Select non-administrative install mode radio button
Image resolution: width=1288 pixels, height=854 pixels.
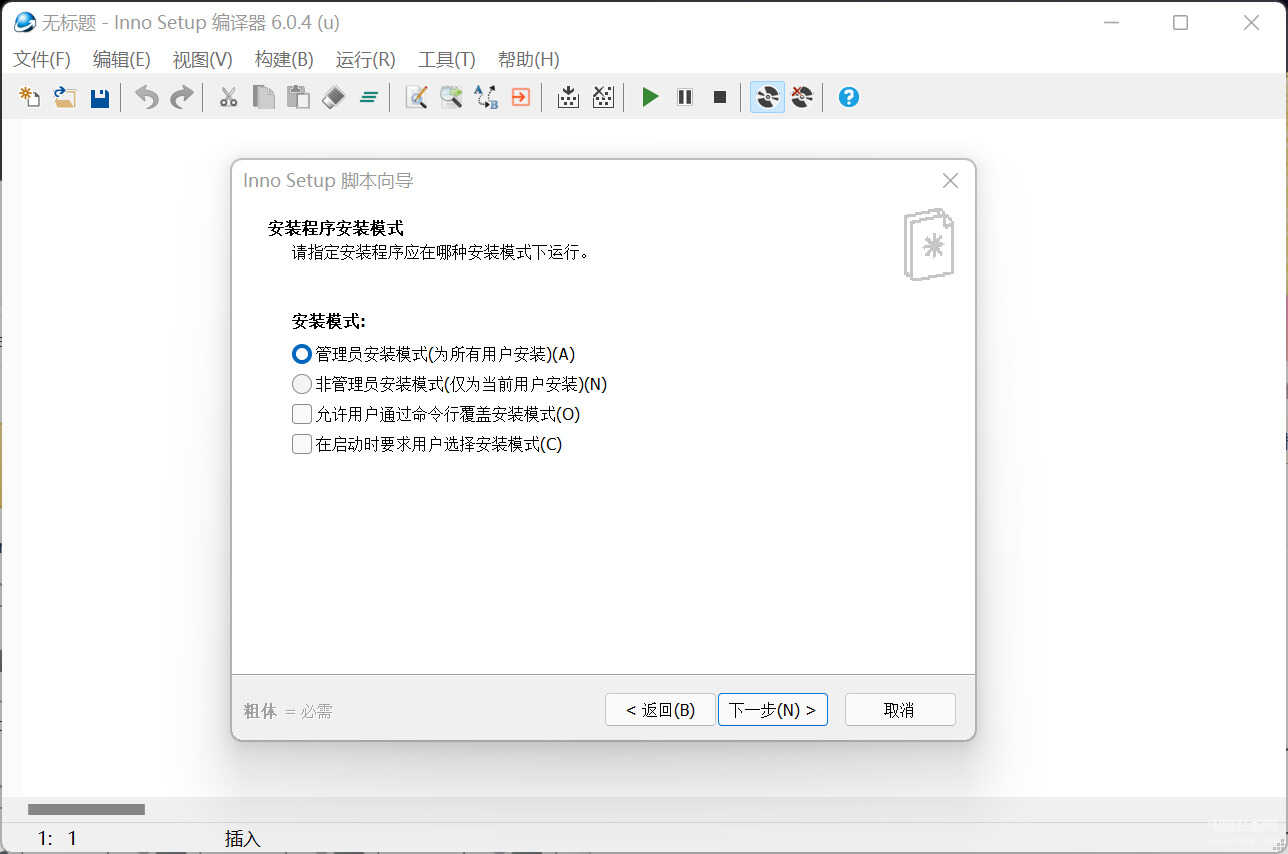coord(301,384)
